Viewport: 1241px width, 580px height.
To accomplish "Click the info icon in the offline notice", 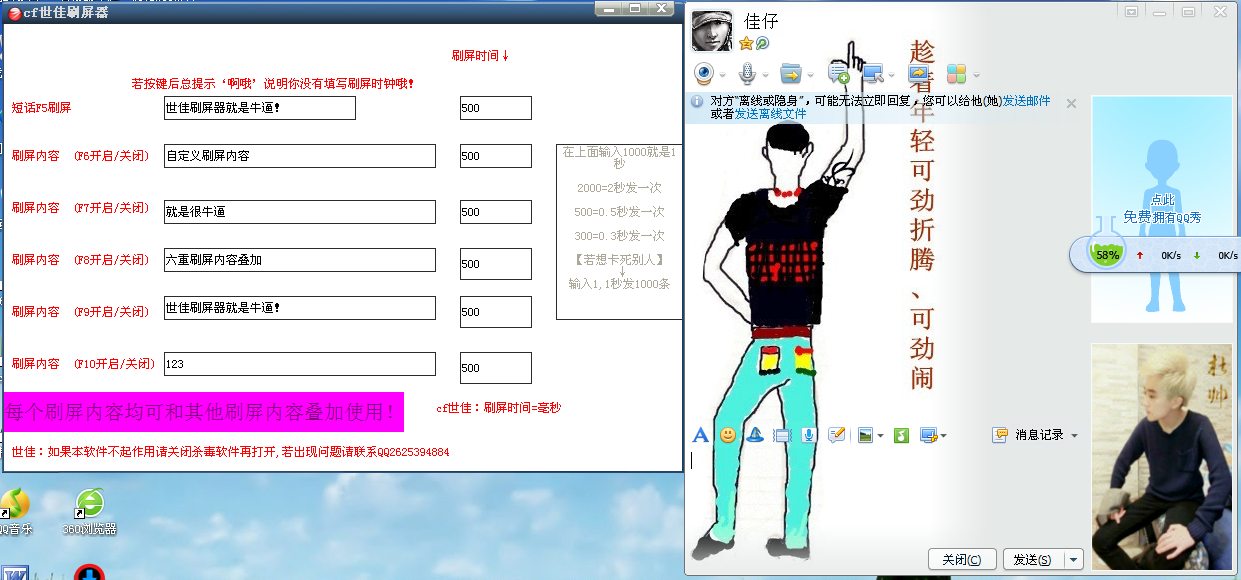I will (x=697, y=101).
